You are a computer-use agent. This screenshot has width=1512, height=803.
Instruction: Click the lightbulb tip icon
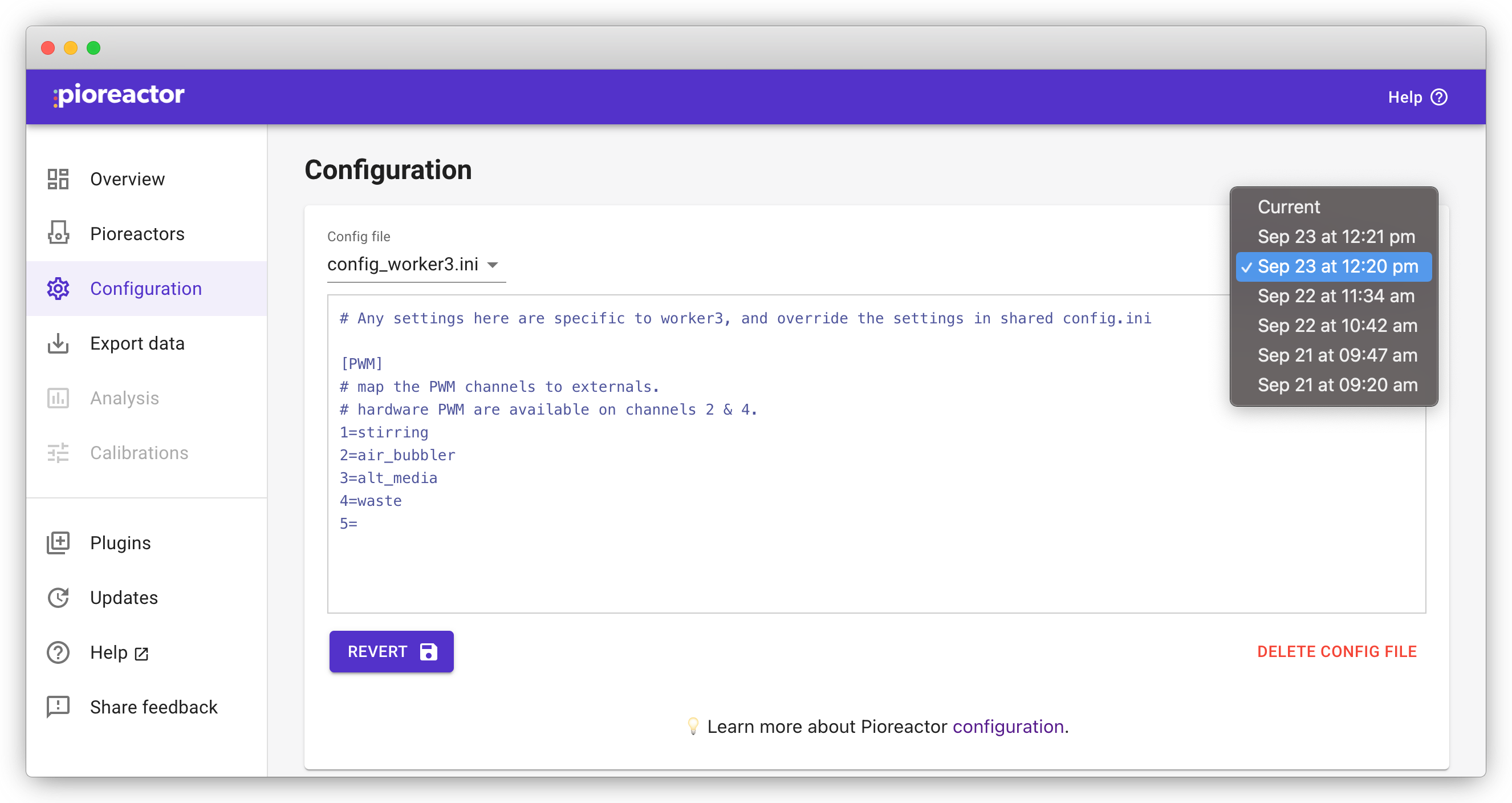click(693, 726)
